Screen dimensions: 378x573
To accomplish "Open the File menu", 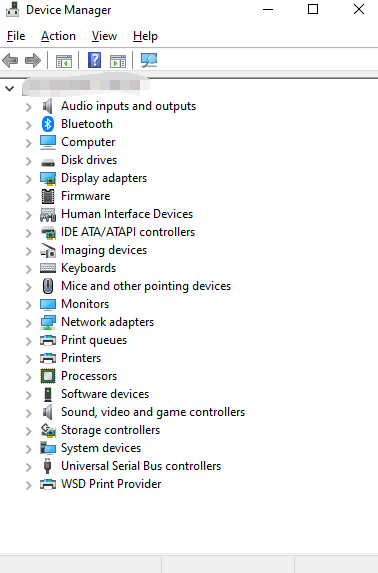I will [16, 36].
